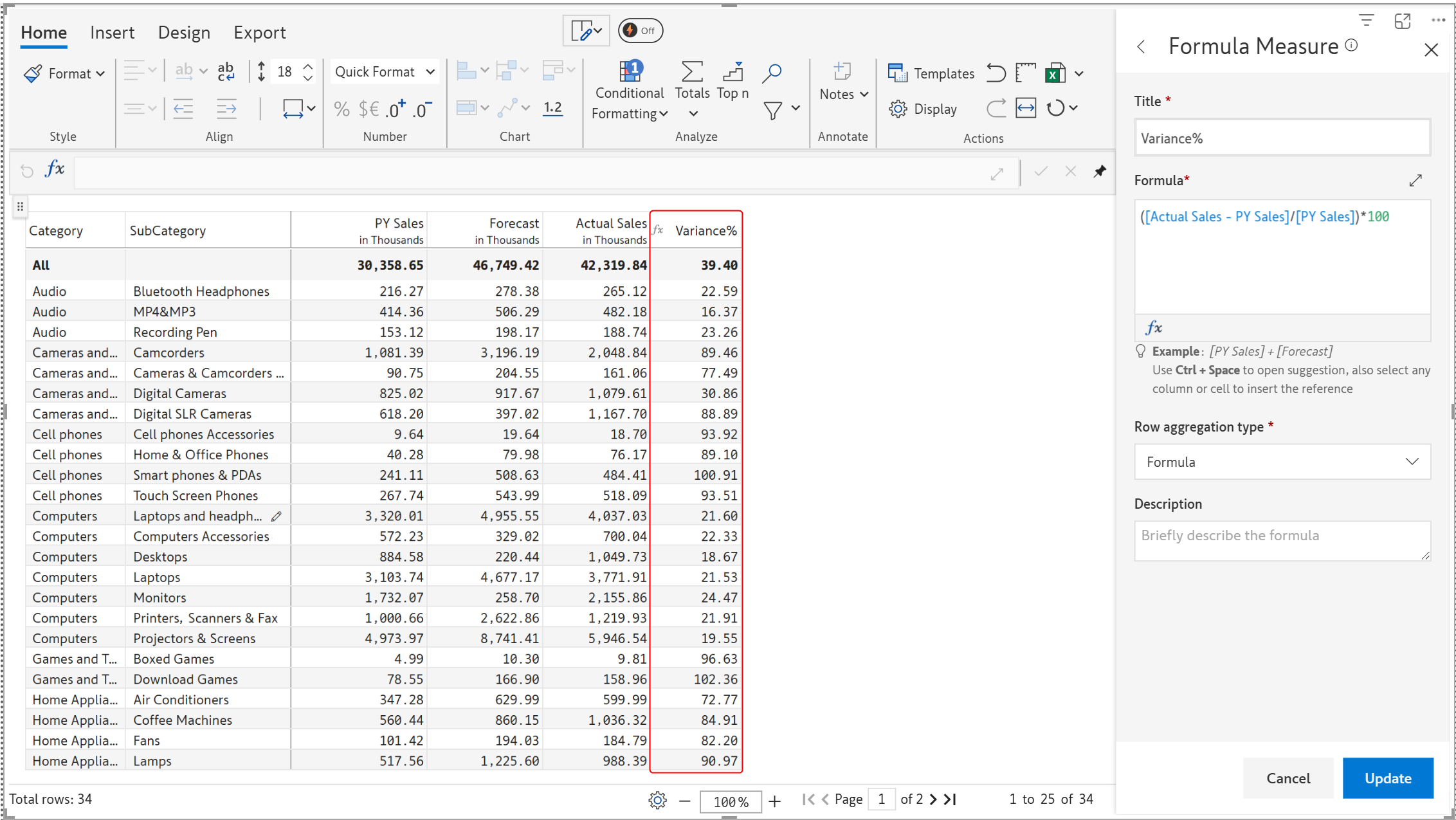Click the Cancel button
1456x820 pixels.
tap(1288, 778)
